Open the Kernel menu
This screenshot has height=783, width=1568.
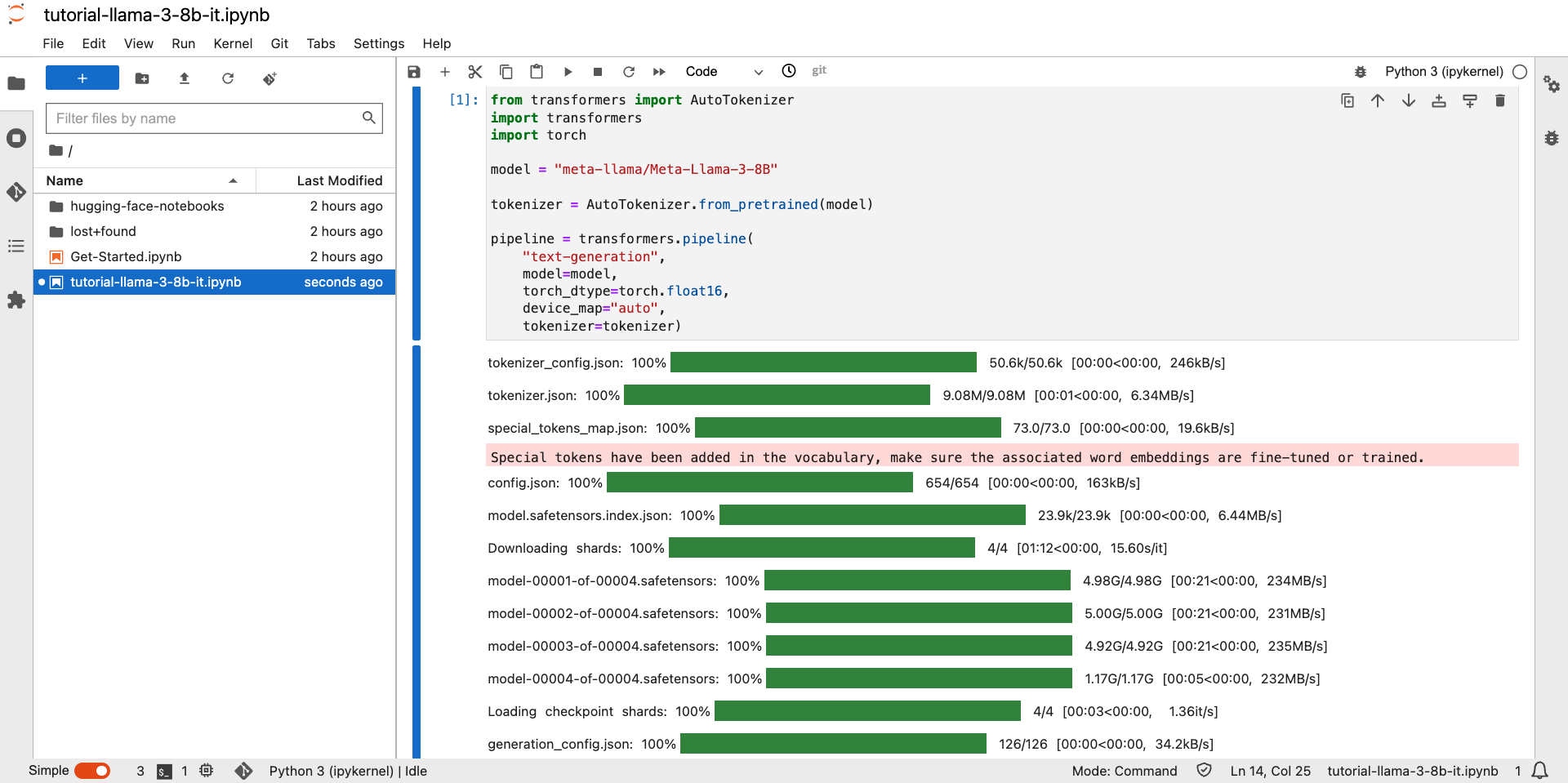coord(233,43)
